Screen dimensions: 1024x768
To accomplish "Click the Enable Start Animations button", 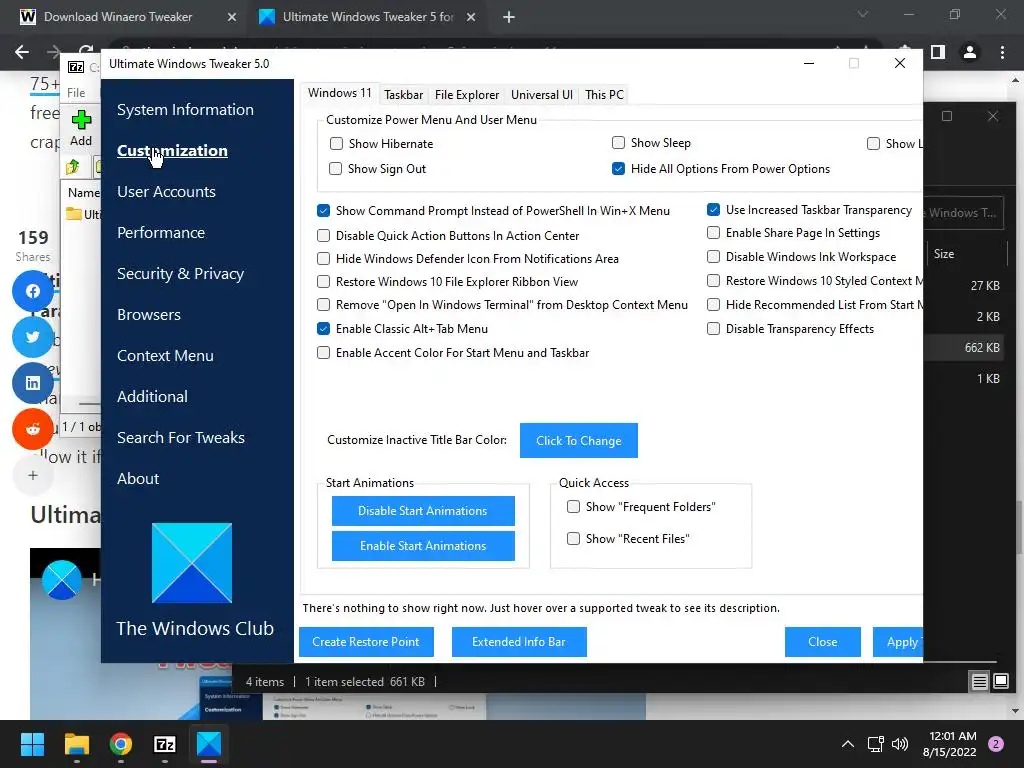I will (423, 546).
